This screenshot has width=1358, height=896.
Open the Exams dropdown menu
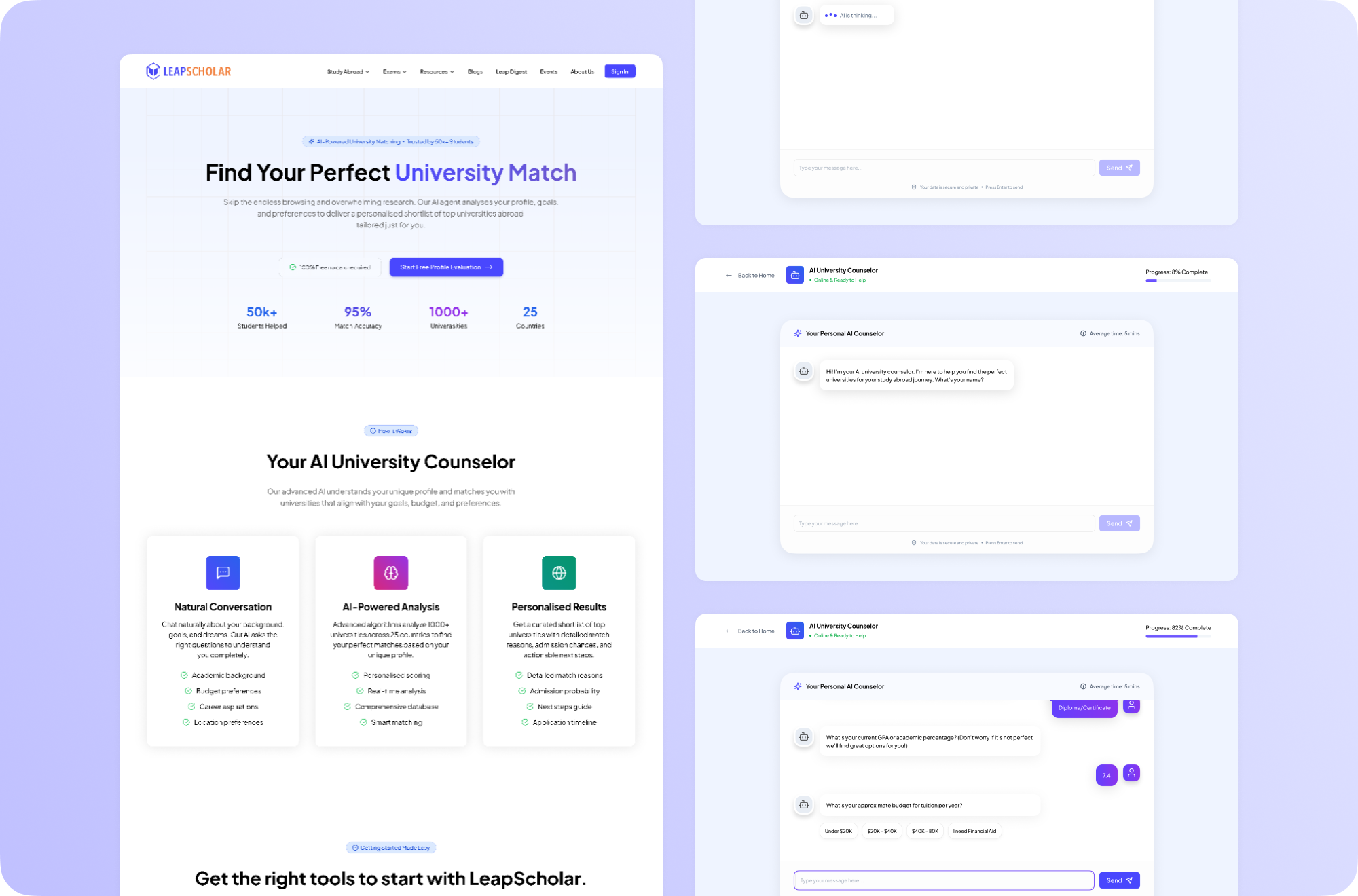click(394, 72)
